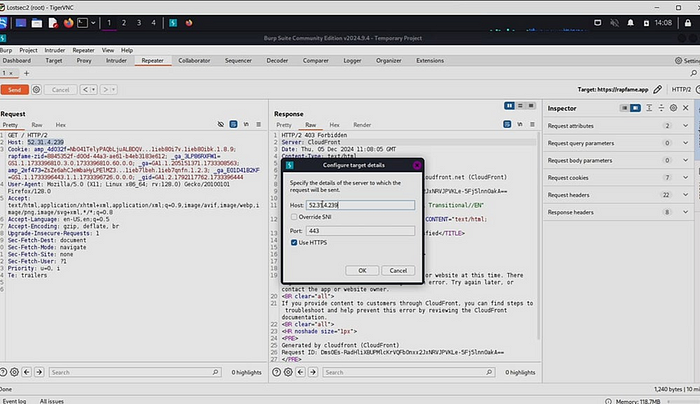
Task: Click the orange Send button
Action: (14, 90)
